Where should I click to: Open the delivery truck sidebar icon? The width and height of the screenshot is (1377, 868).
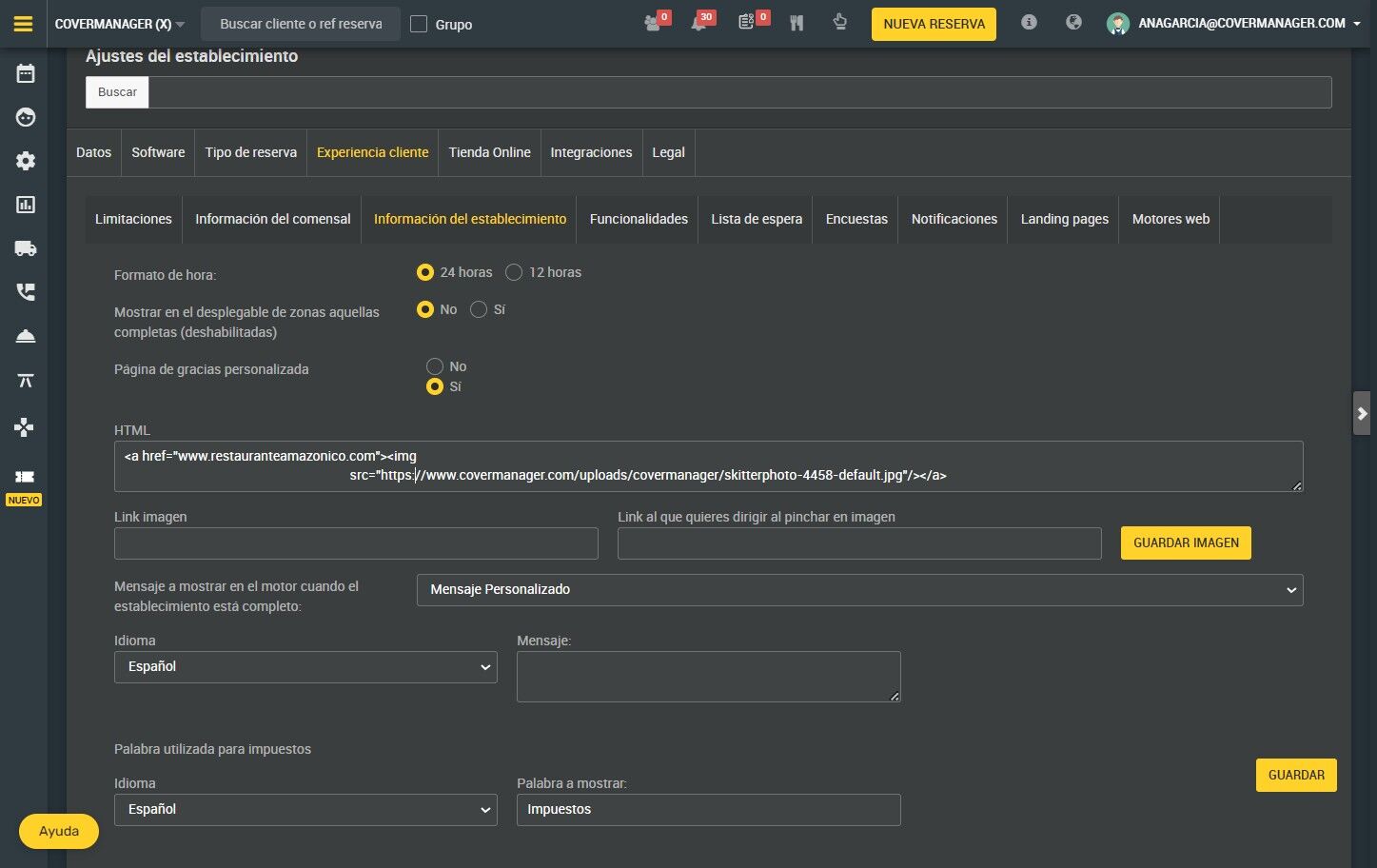coord(26,248)
